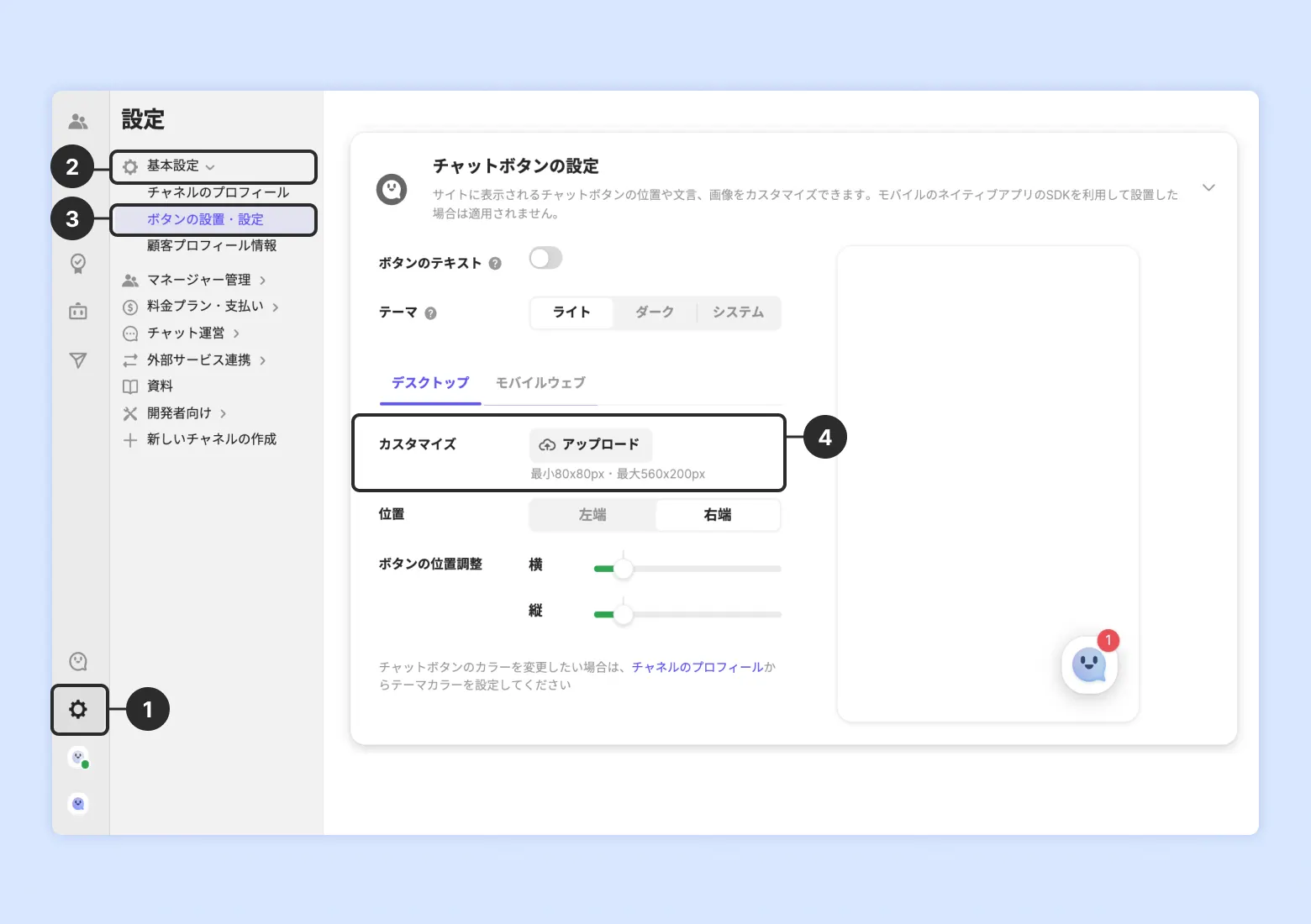The image size is (1311, 924).
Task: Open the team members icon in the sidebar
Action: point(78,122)
